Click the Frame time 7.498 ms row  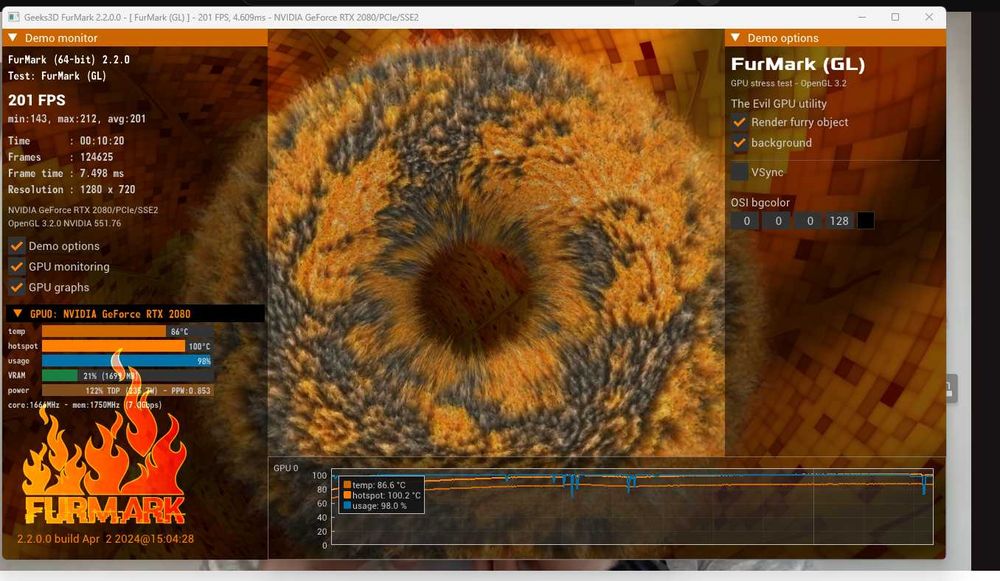[66, 173]
